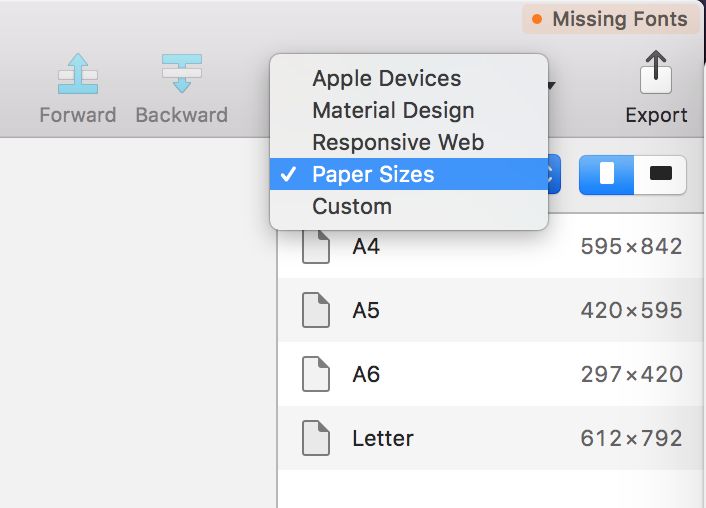Click the orange Missing Fonts dot
Screen dimensions: 706x508
pos(538,20)
